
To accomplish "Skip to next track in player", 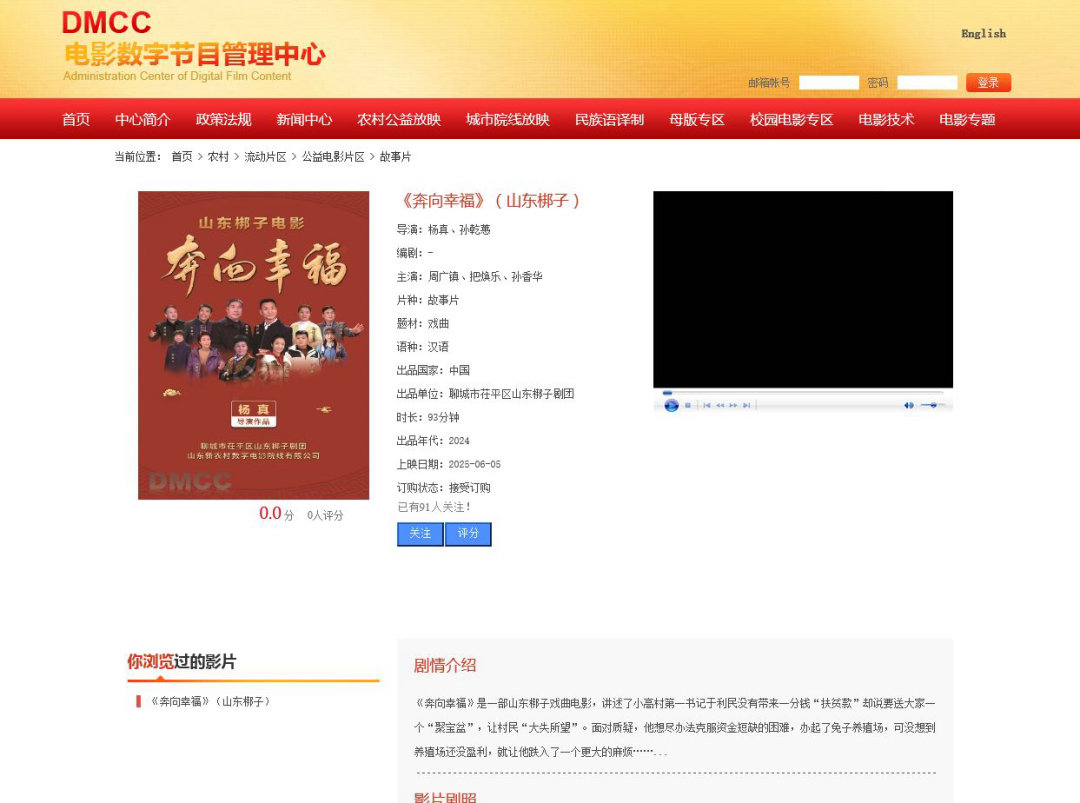I will tap(747, 406).
